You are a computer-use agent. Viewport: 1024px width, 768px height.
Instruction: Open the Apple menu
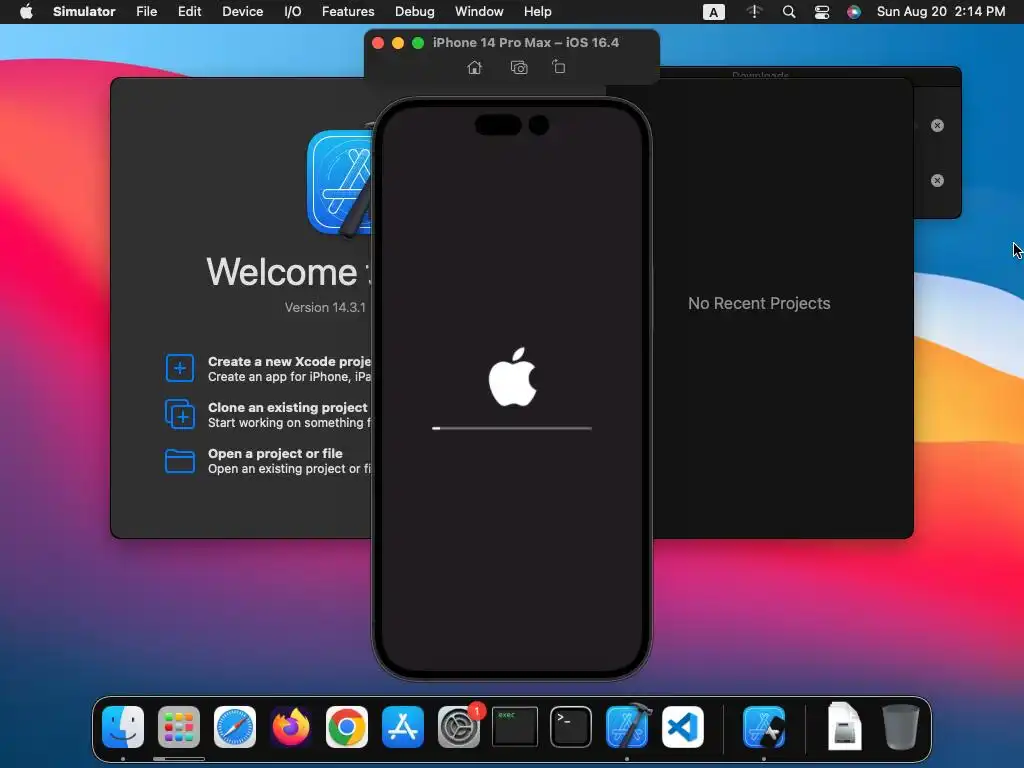(x=26, y=12)
